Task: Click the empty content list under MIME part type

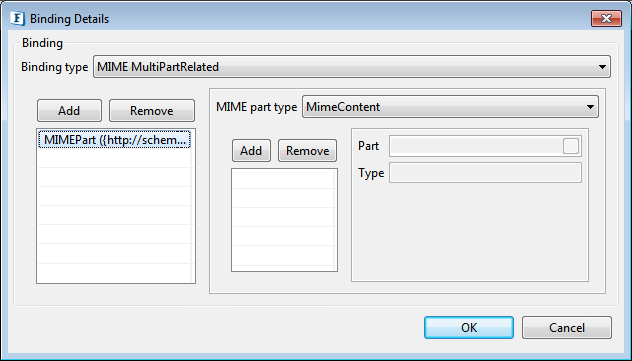Action: pyautogui.click(x=284, y=220)
